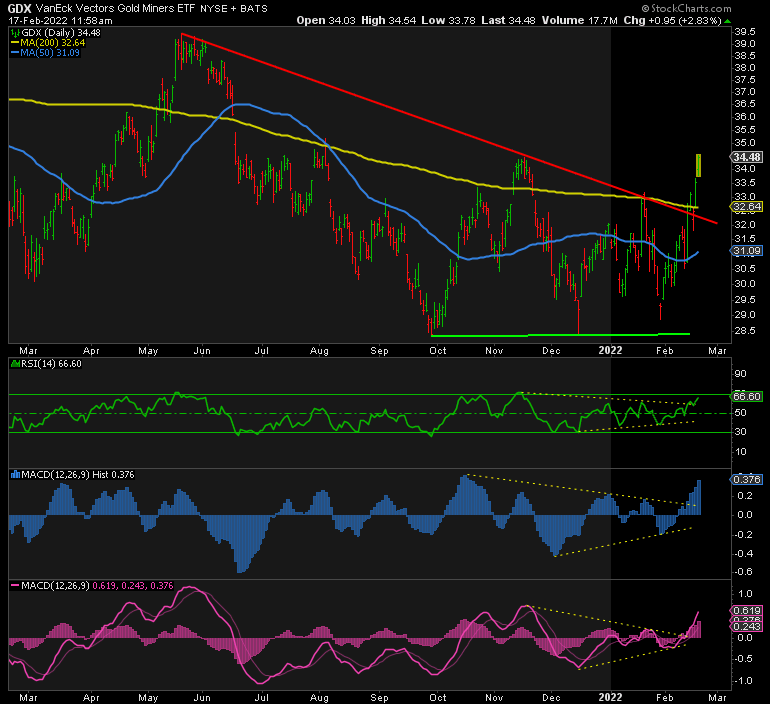Click the blue MA(50) legend line swatch
The height and width of the screenshot is (704, 770).
pyautogui.click(x=15, y=53)
